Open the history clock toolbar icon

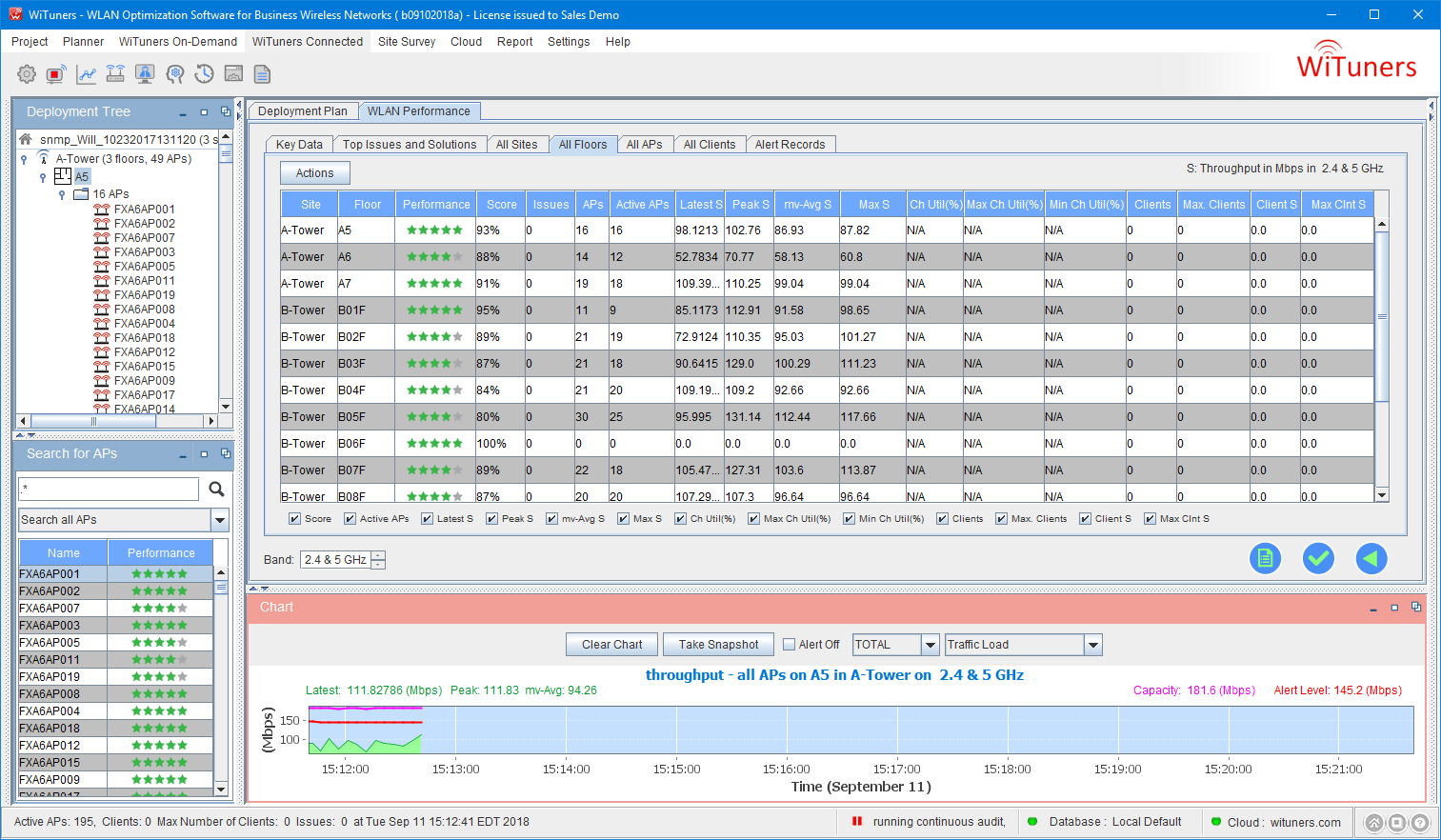[204, 74]
